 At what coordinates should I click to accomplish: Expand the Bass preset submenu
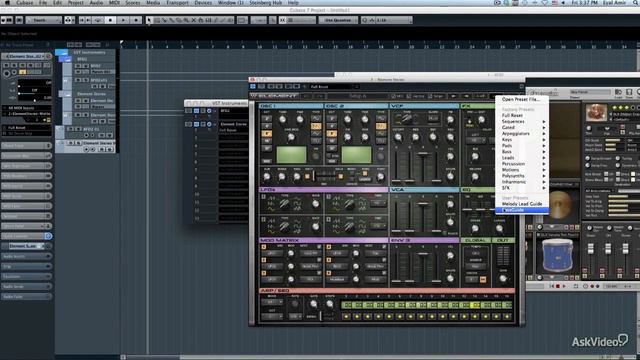tap(522, 152)
